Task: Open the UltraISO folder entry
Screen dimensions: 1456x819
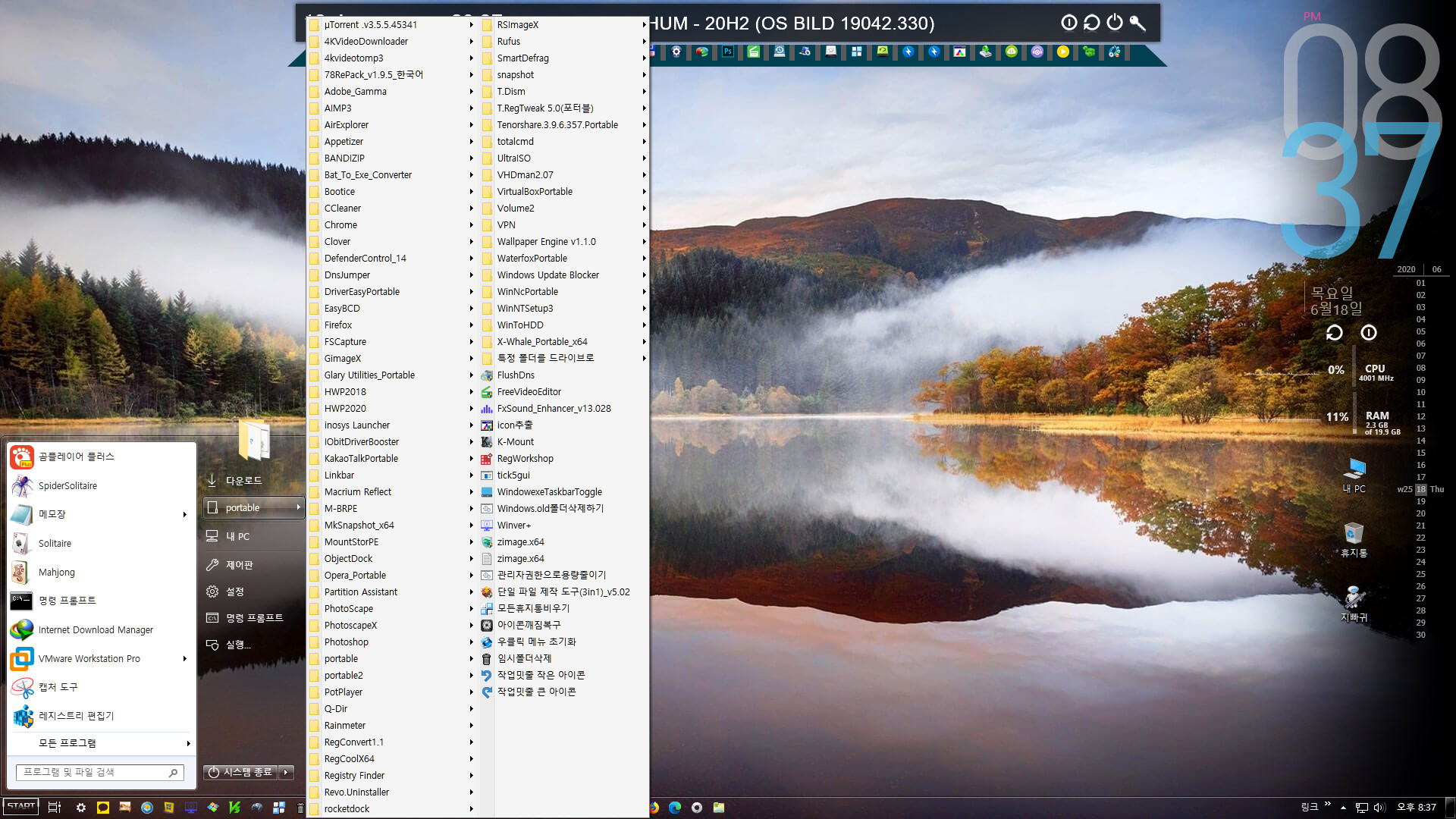Action: click(564, 158)
